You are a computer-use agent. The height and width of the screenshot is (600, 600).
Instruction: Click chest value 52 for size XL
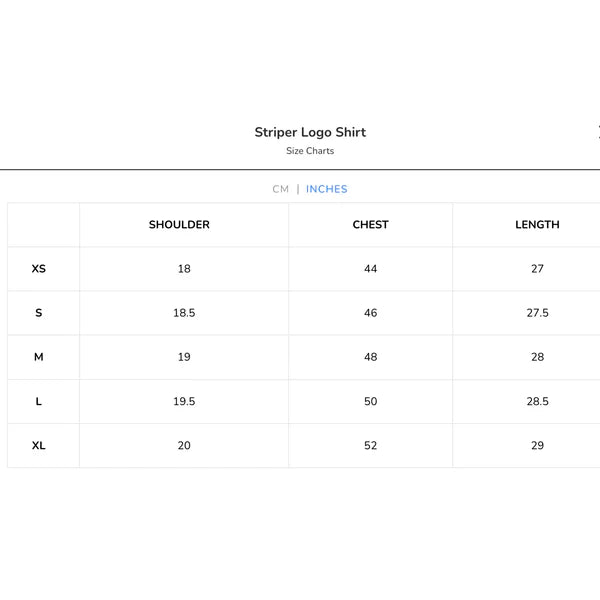(x=370, y=445)
